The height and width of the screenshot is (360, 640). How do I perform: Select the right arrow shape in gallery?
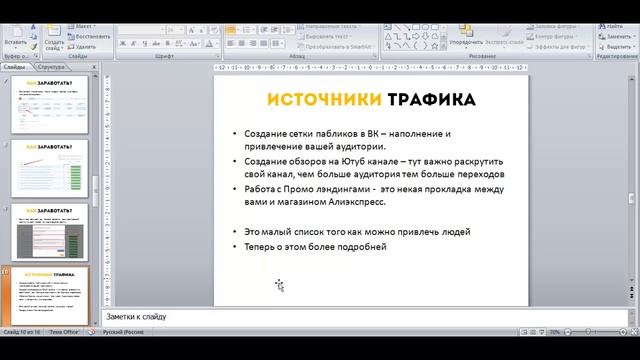(416, 37)
